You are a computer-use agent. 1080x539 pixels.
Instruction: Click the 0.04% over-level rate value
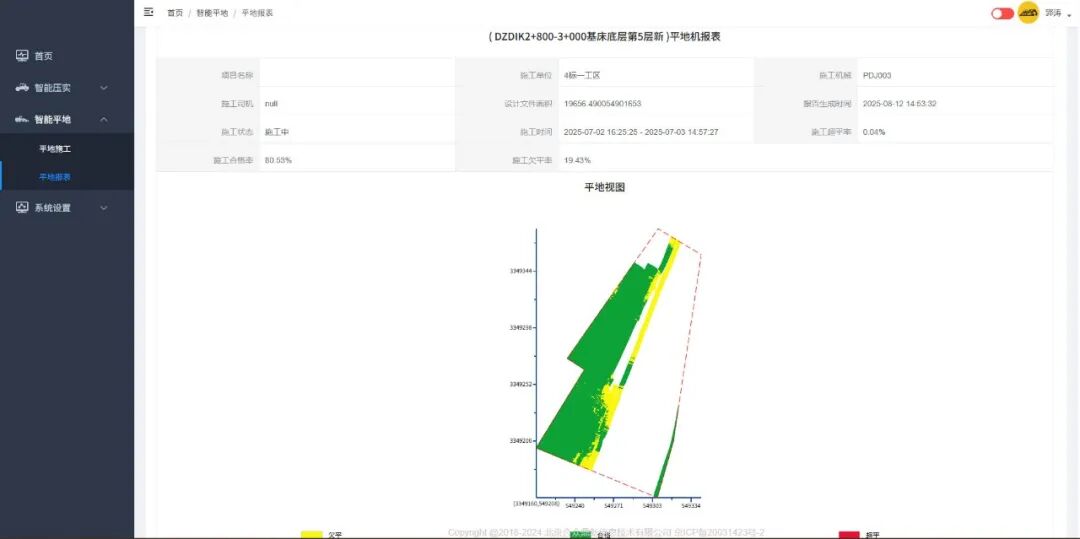tap(873, 131)
